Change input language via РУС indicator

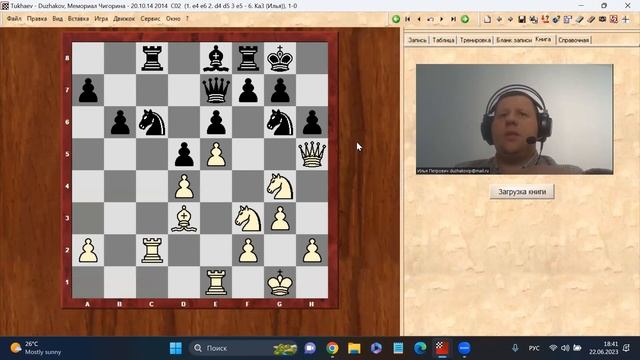coord(534,348)
